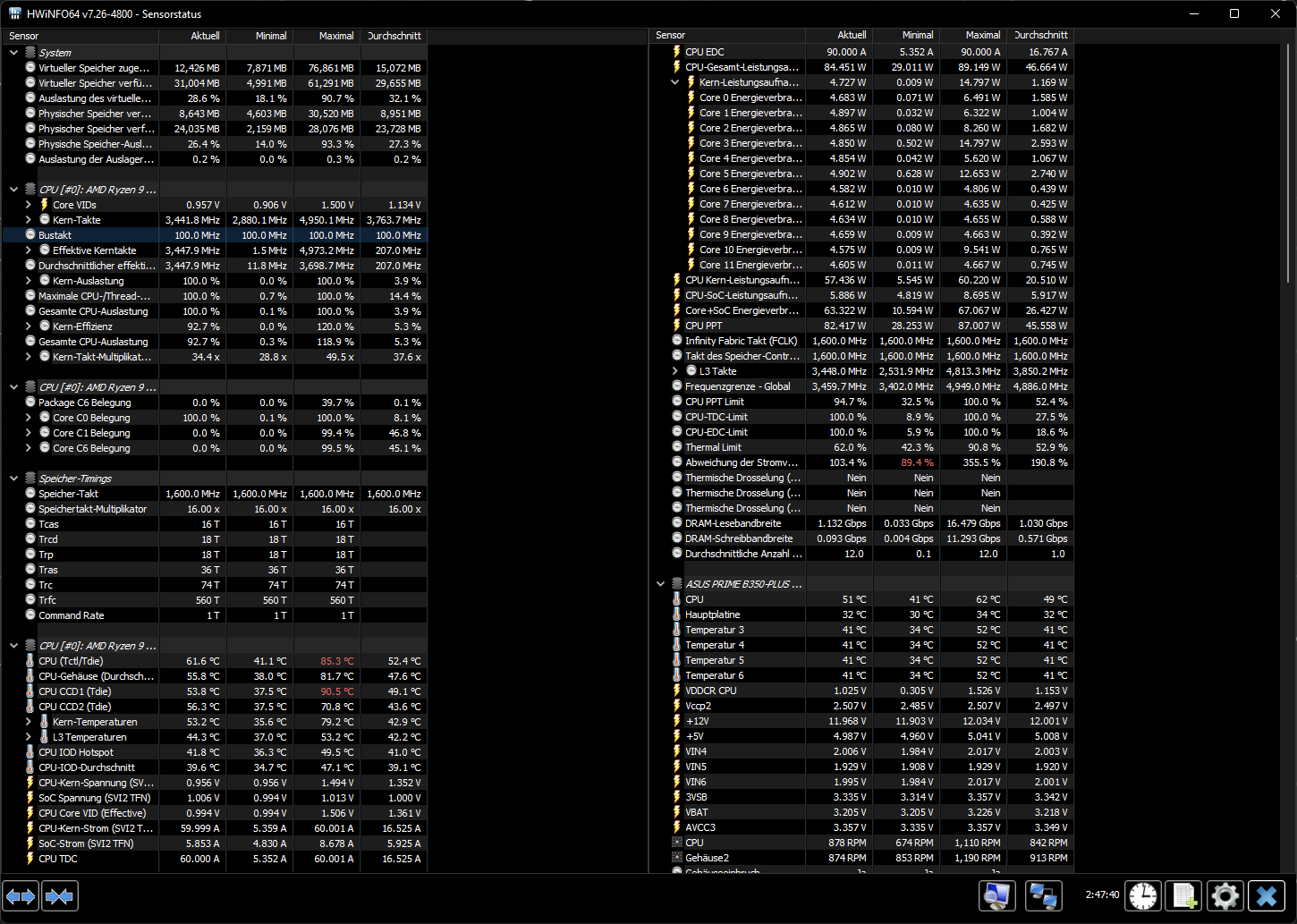The width and height of the screenshot is (1297, 924).
Task: Select the VBAT voltage row
Action: click(x=861, y=812)
